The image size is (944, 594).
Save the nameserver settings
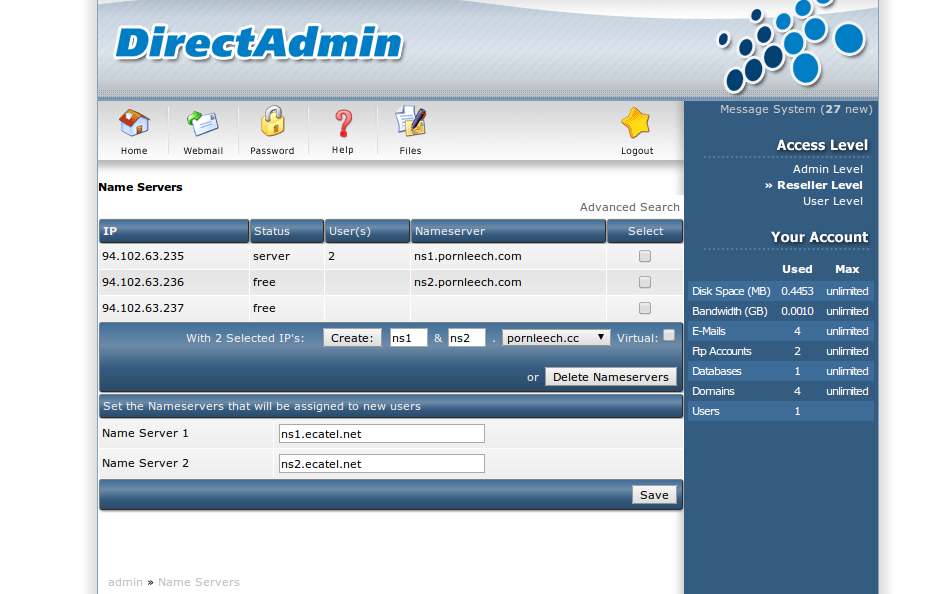coord(654,495)
